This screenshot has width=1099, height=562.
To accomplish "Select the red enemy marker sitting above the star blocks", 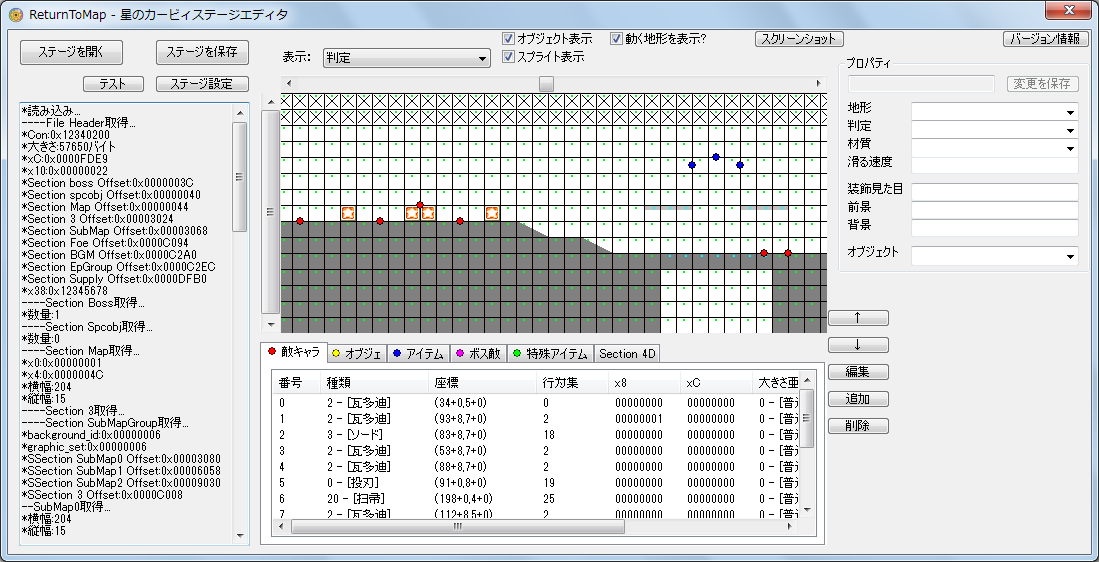I will coord(420,205).
